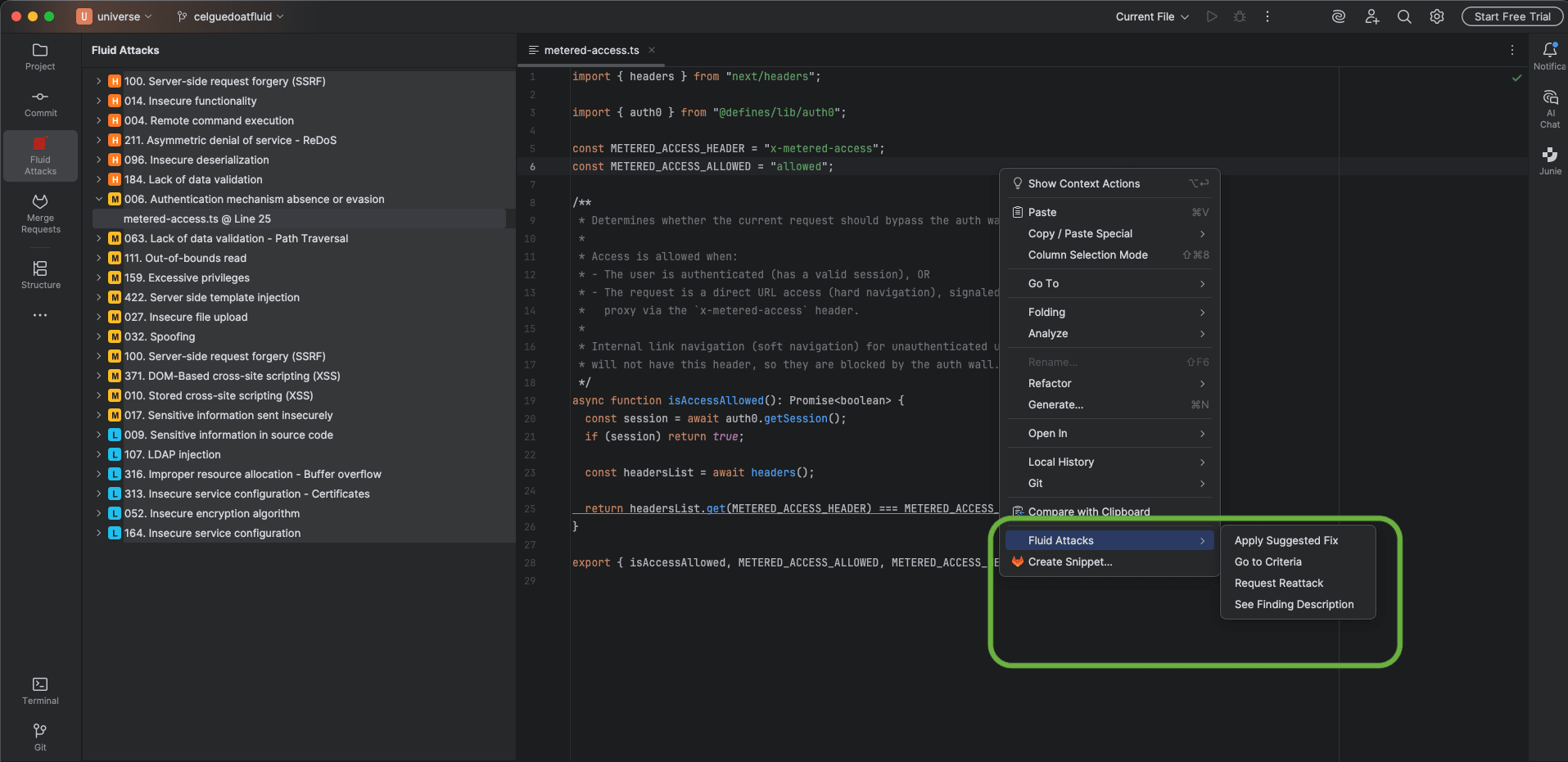Click the Start Free Trial button
Screen dimensions: 1568x762
click(x=1512, y=16)
